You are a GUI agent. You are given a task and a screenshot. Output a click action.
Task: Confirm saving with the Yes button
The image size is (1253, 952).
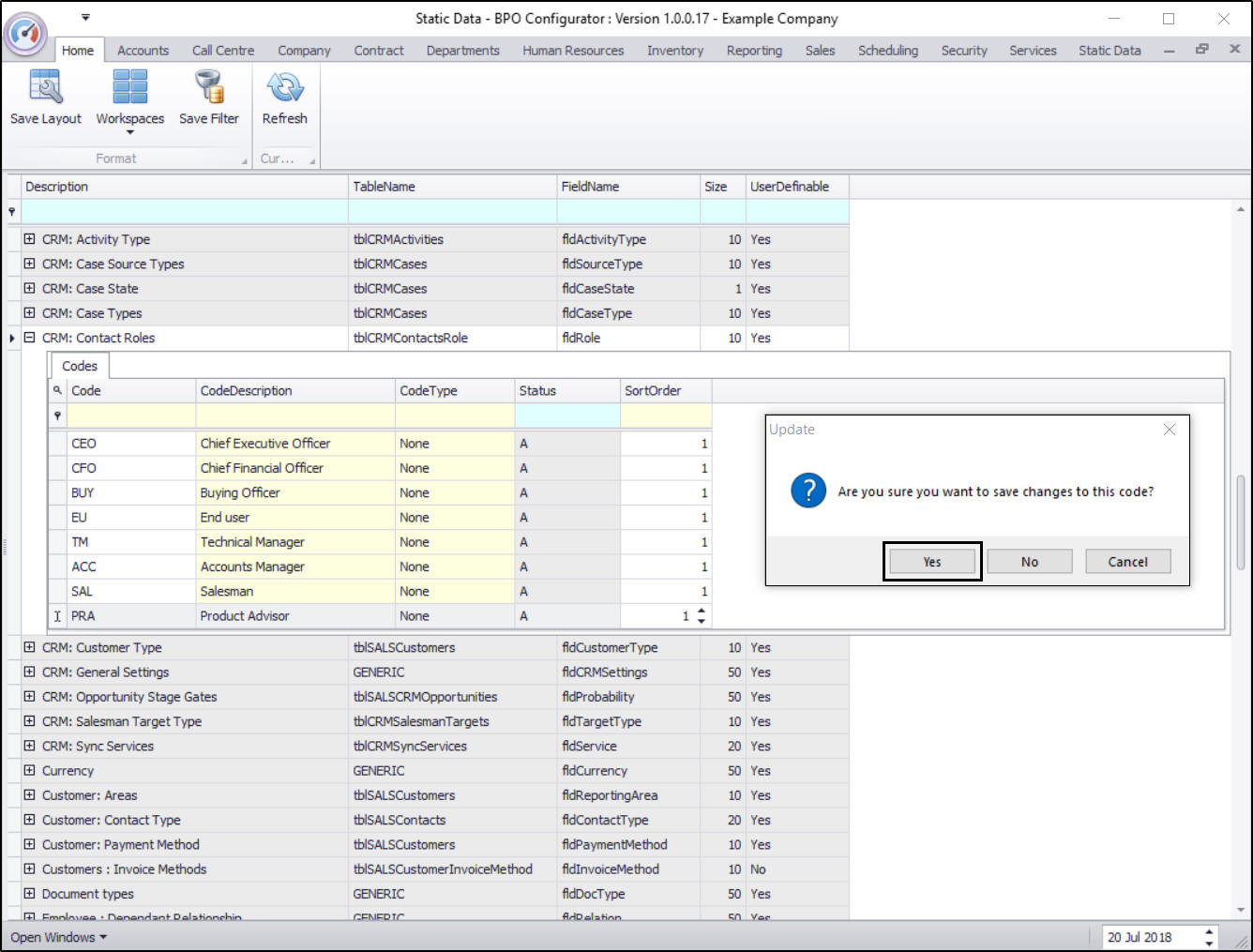(x=931, y=562)
